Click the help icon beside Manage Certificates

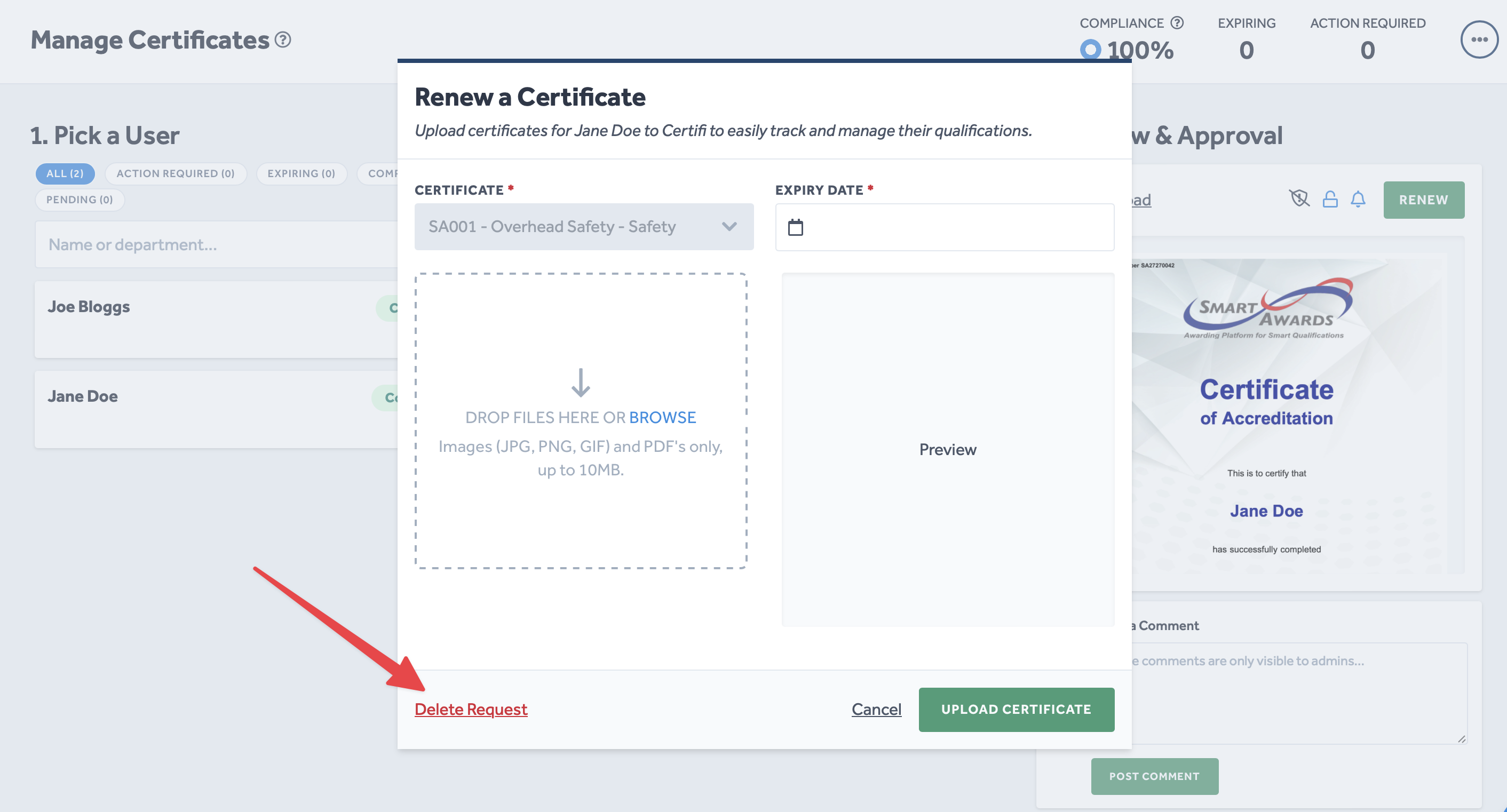pyautogui.click(x=283, y=40)
